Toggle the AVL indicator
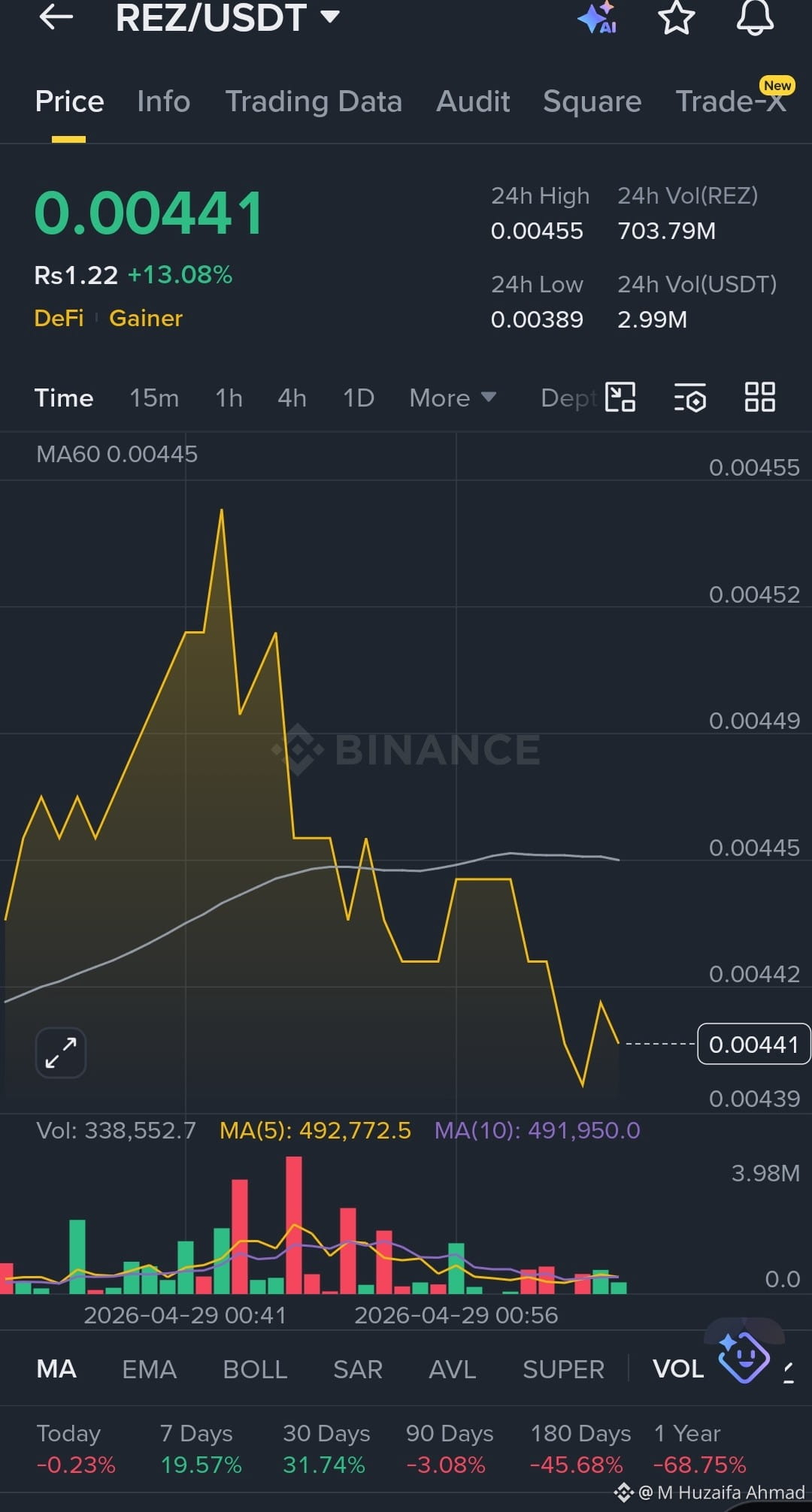Viewport: 812px width, 1512px height. 452,1369
